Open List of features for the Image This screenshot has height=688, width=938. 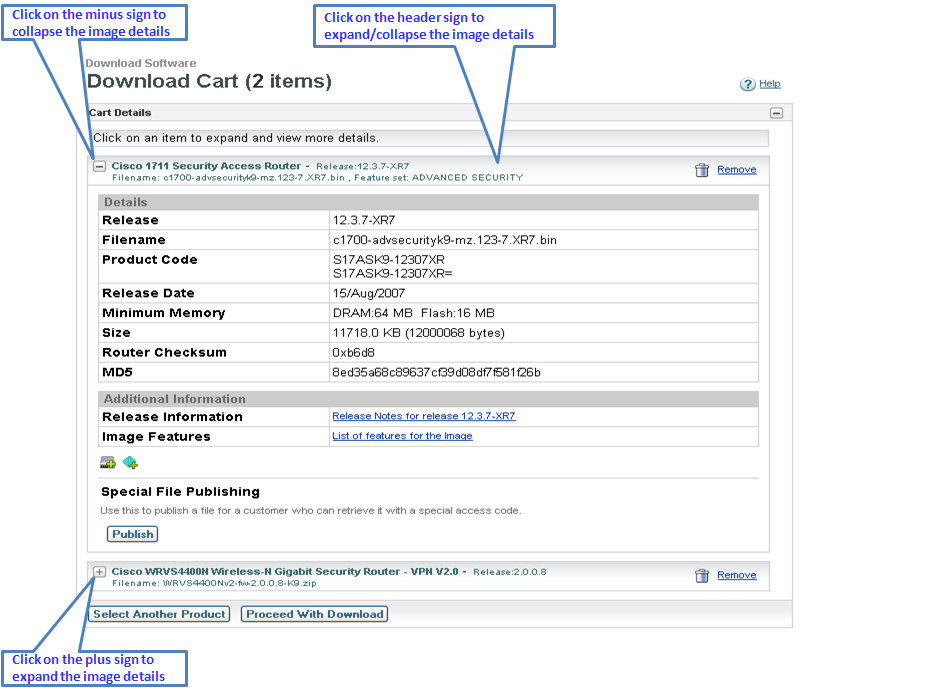click(402, 436)
